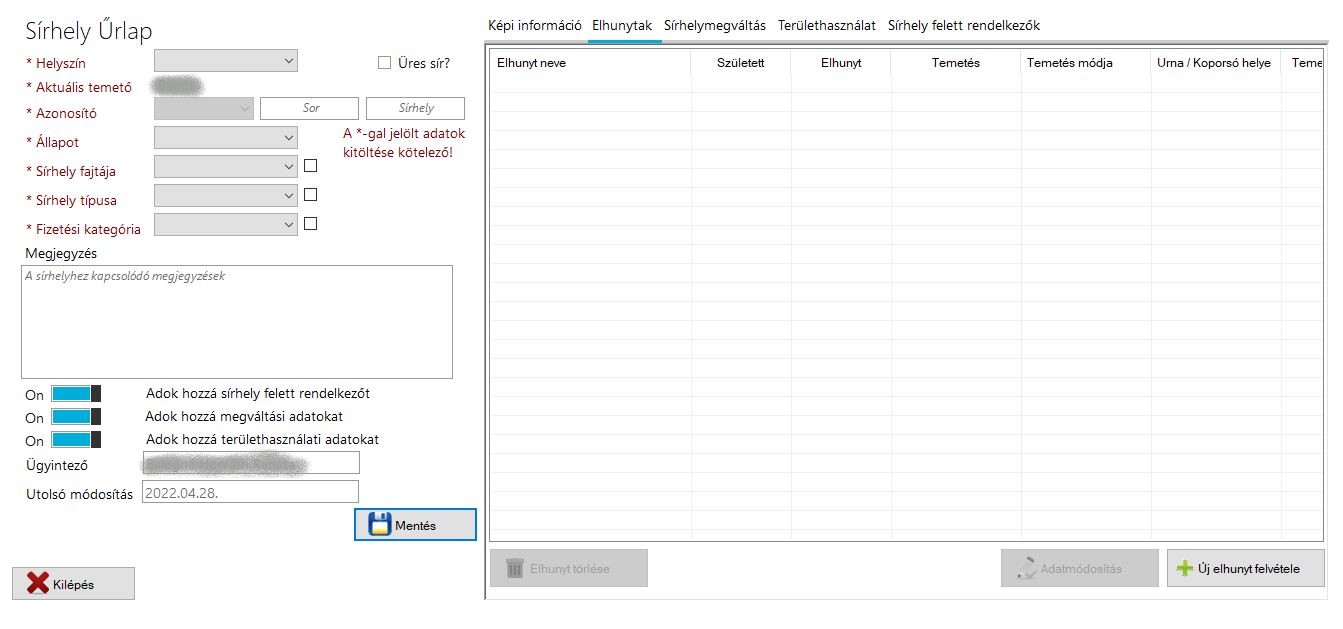1343x629 pixels.
Task: Switch to the Képi információ tab
Action: click(534, 26)
